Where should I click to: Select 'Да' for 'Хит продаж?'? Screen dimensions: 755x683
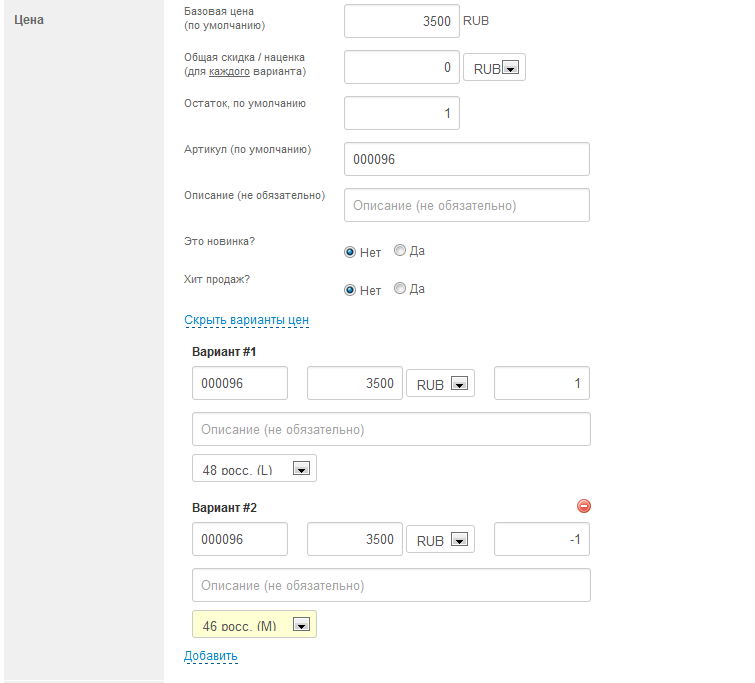pos(400,289)
